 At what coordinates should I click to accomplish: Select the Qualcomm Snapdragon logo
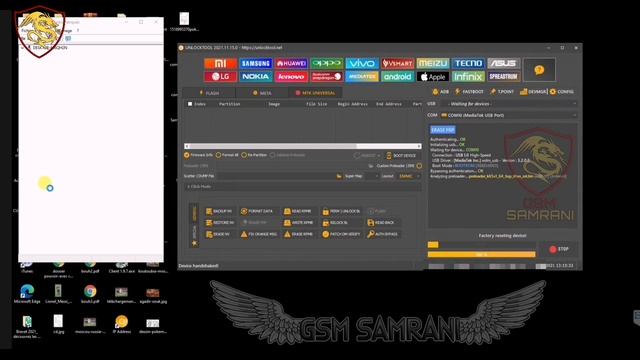327,76
